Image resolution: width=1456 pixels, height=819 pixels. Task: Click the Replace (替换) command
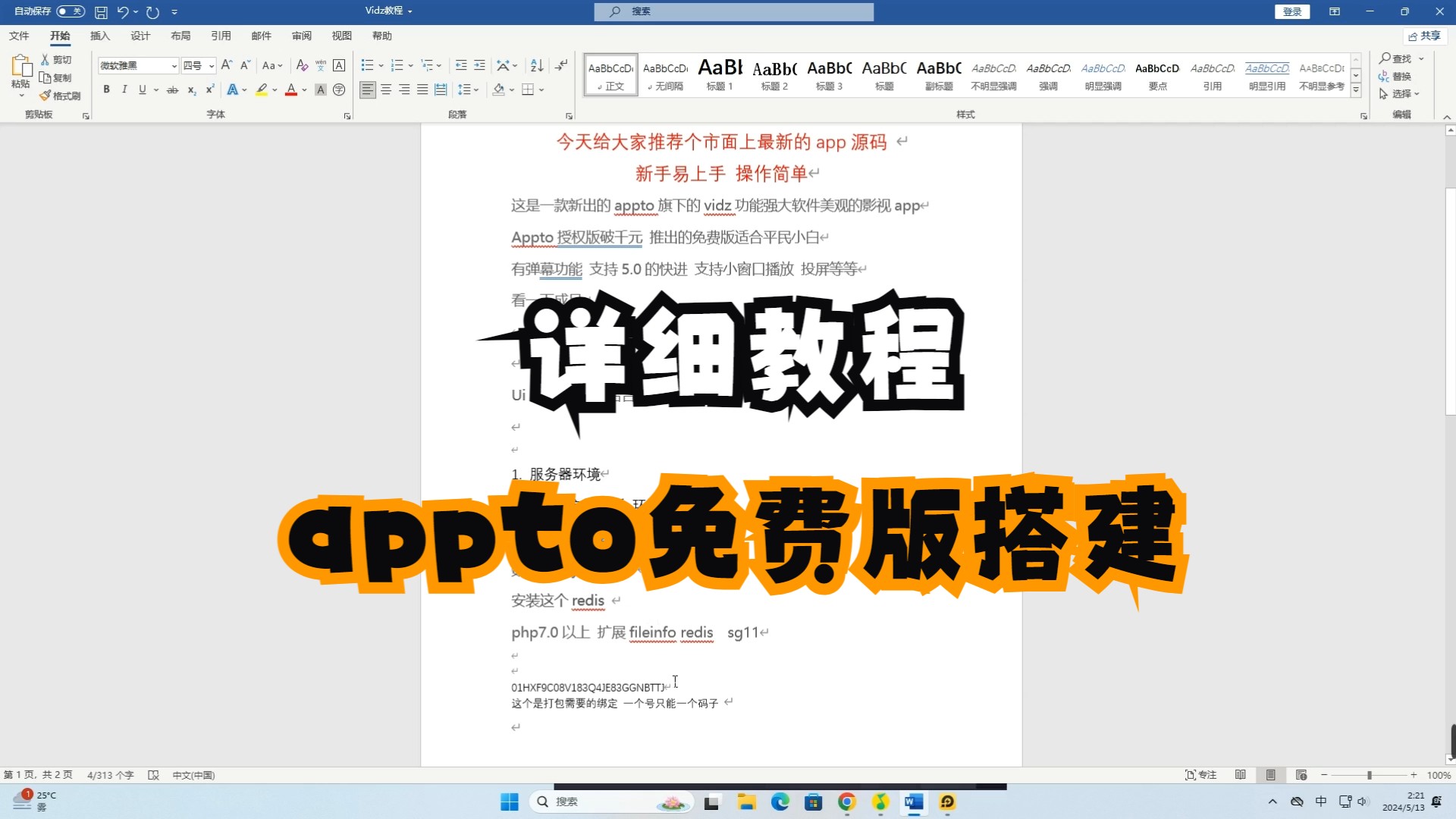1395,76
